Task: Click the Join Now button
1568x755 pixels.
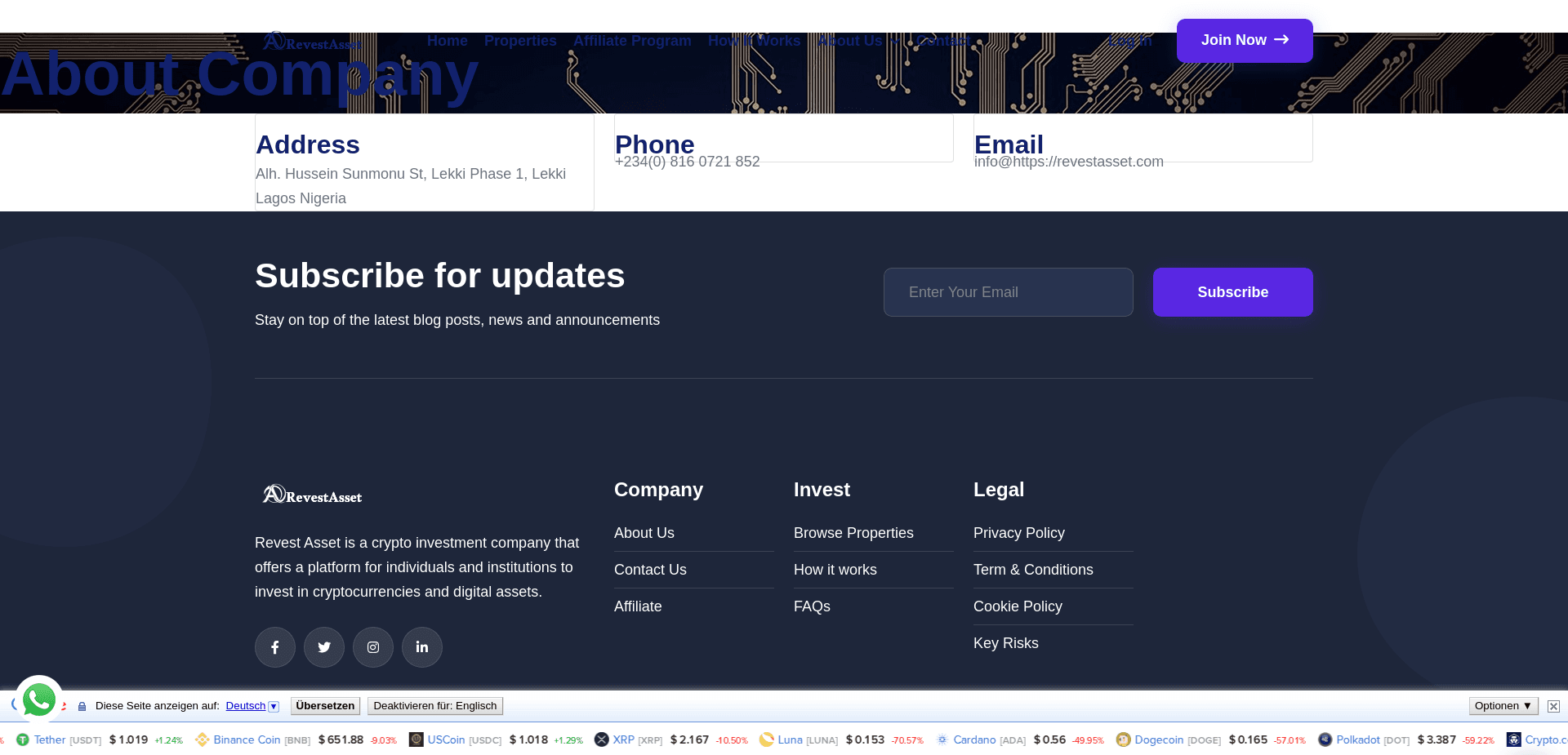Action: (1244, 40)
